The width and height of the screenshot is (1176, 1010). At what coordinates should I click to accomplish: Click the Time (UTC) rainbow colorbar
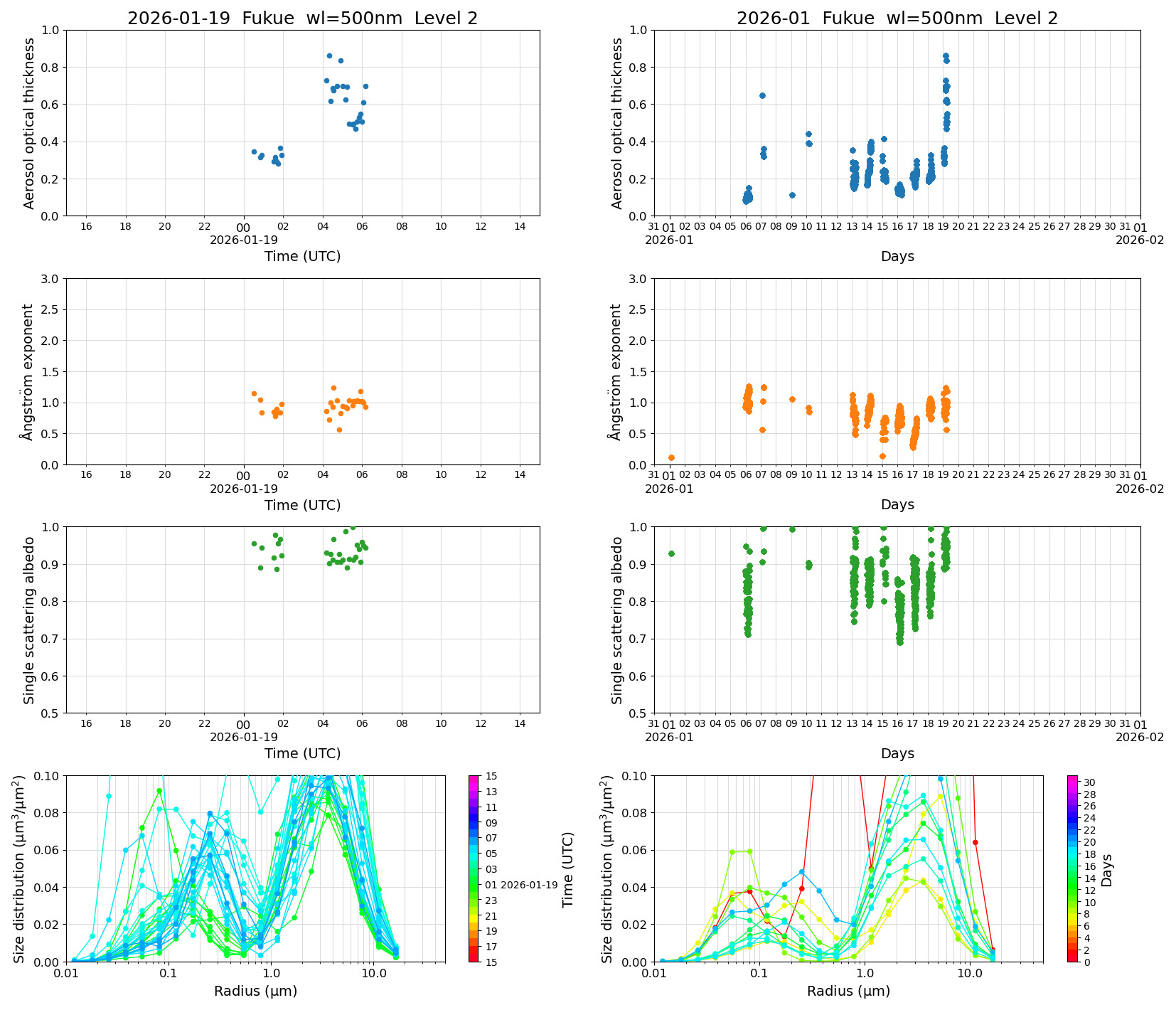[474, 868]
